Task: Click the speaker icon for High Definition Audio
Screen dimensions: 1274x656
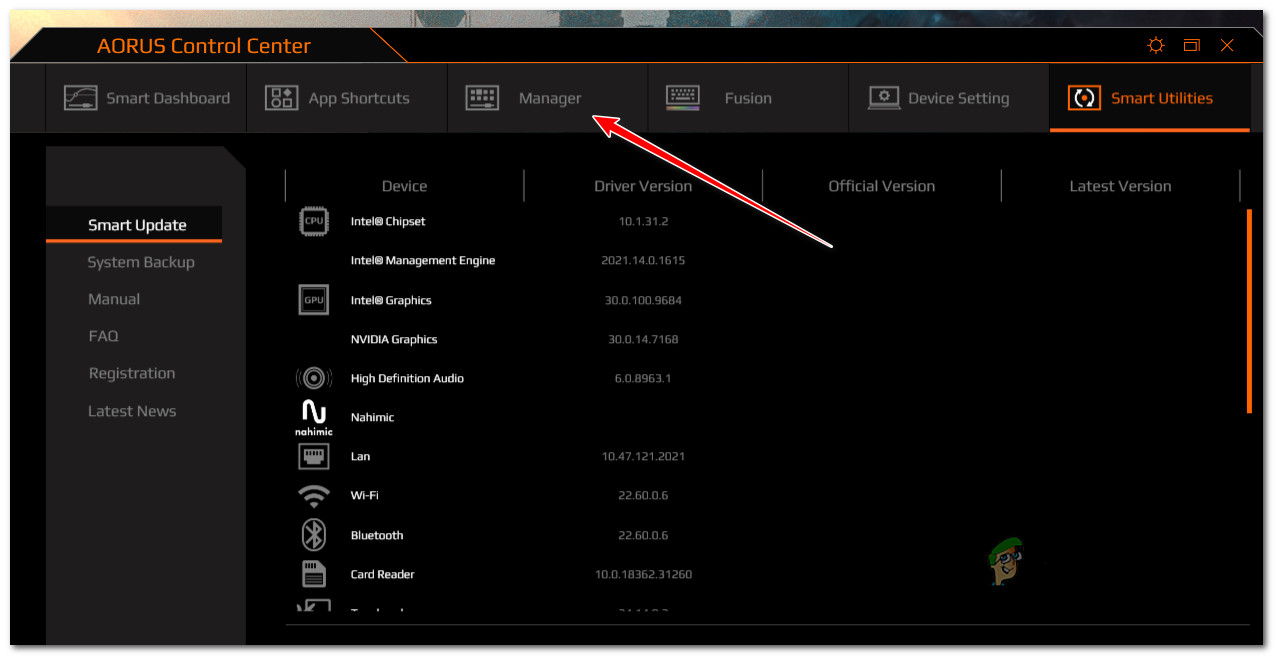Action: pyautogui.click(x=314, y=379)
